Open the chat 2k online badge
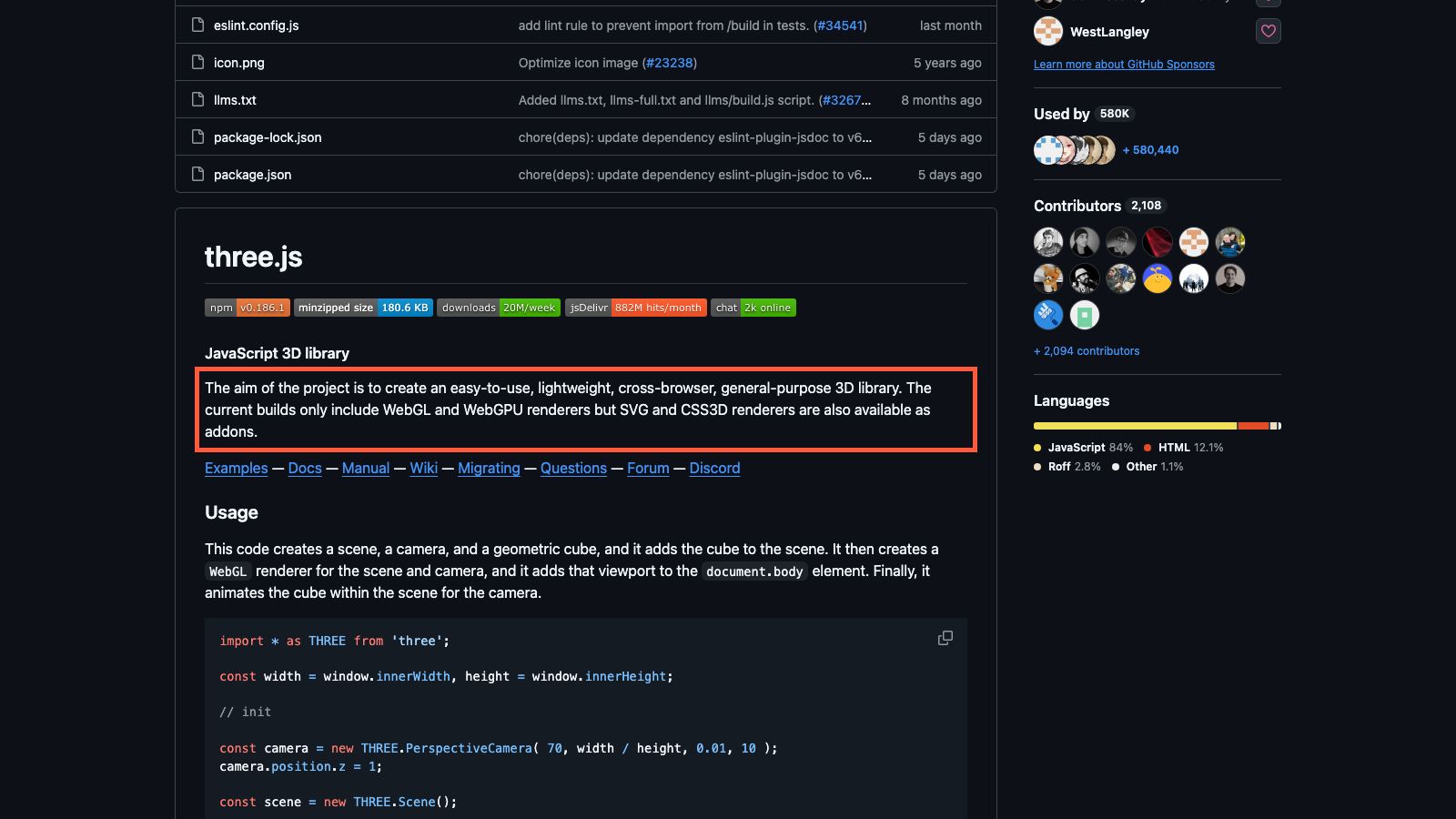The image size is (1456, 819). 753,308
